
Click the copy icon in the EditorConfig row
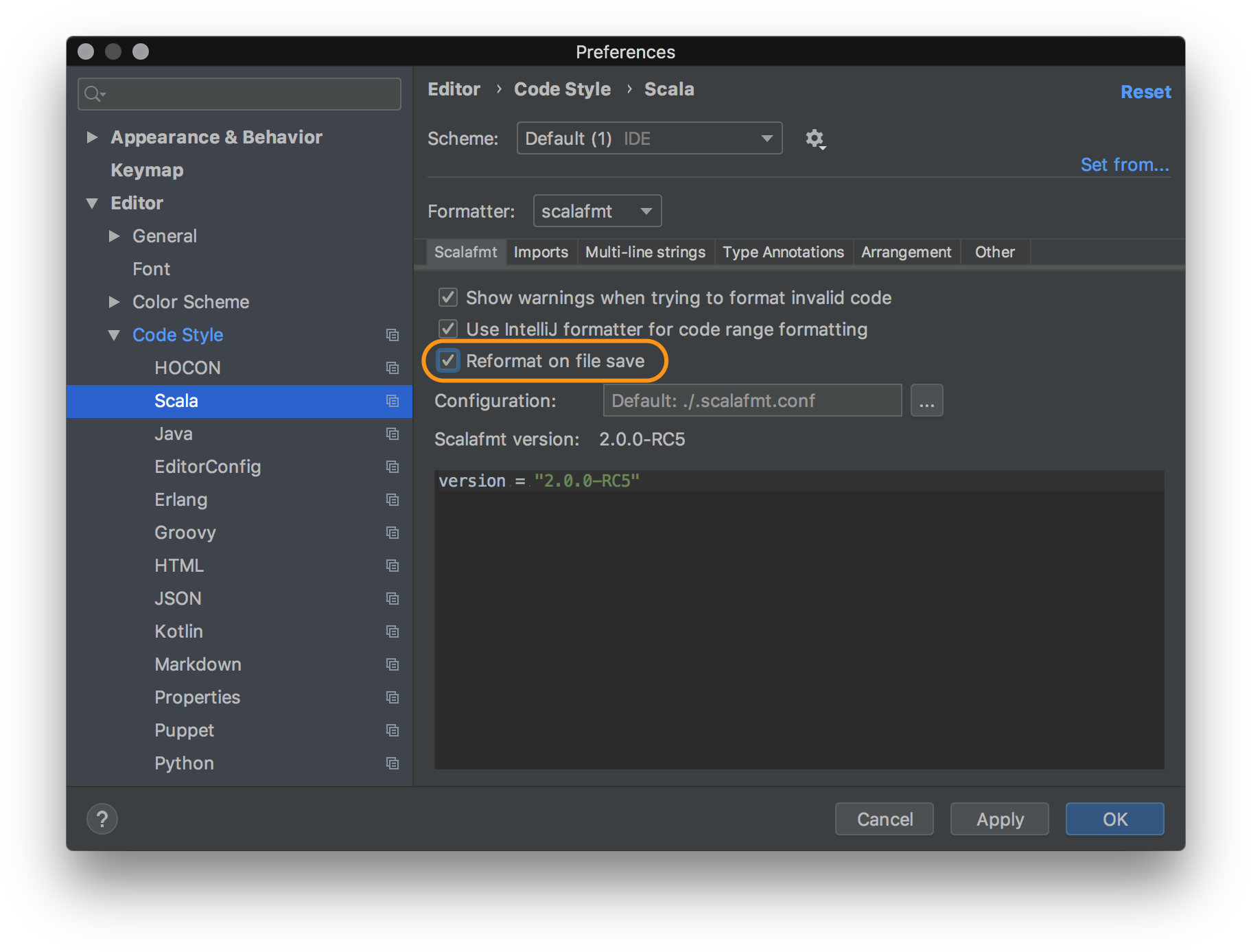(393, 467)
